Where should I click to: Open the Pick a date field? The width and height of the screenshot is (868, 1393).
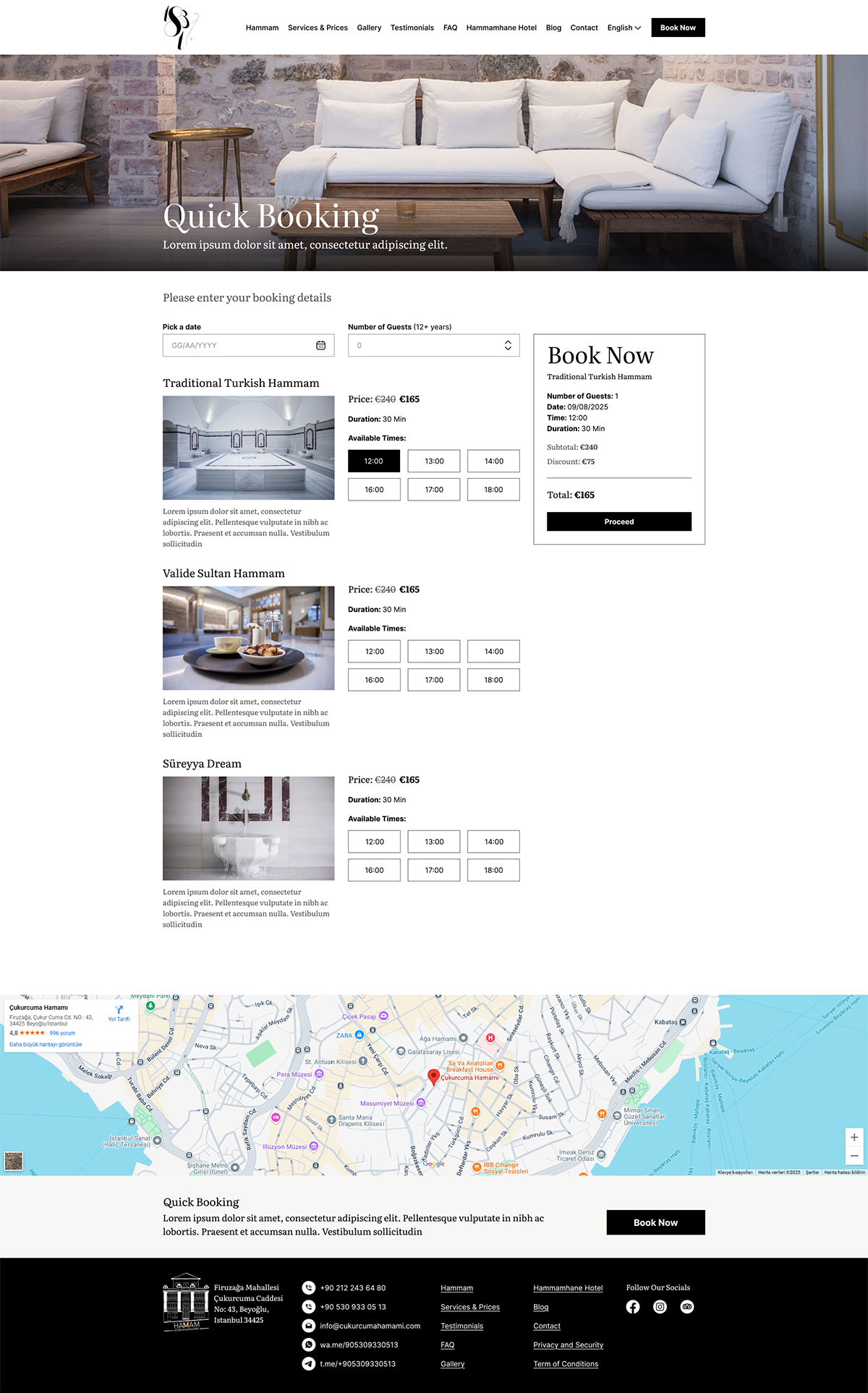239,346
